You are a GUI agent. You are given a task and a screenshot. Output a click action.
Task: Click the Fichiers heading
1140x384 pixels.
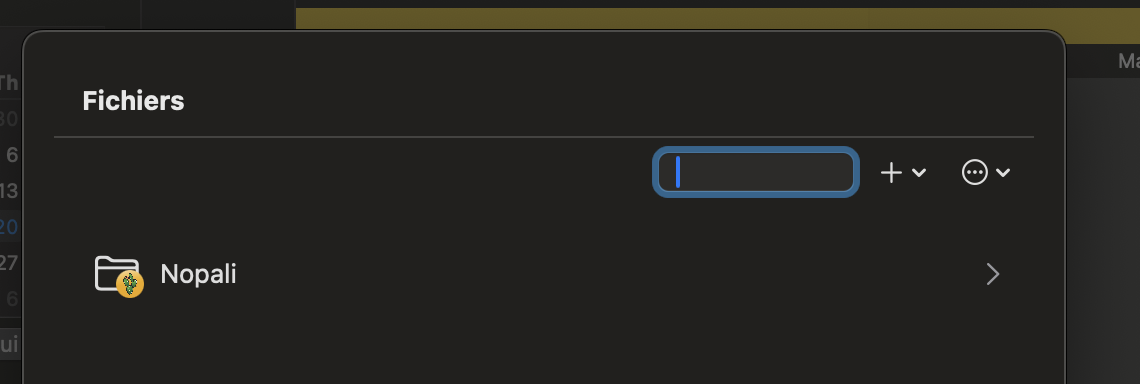pos(133,101)
